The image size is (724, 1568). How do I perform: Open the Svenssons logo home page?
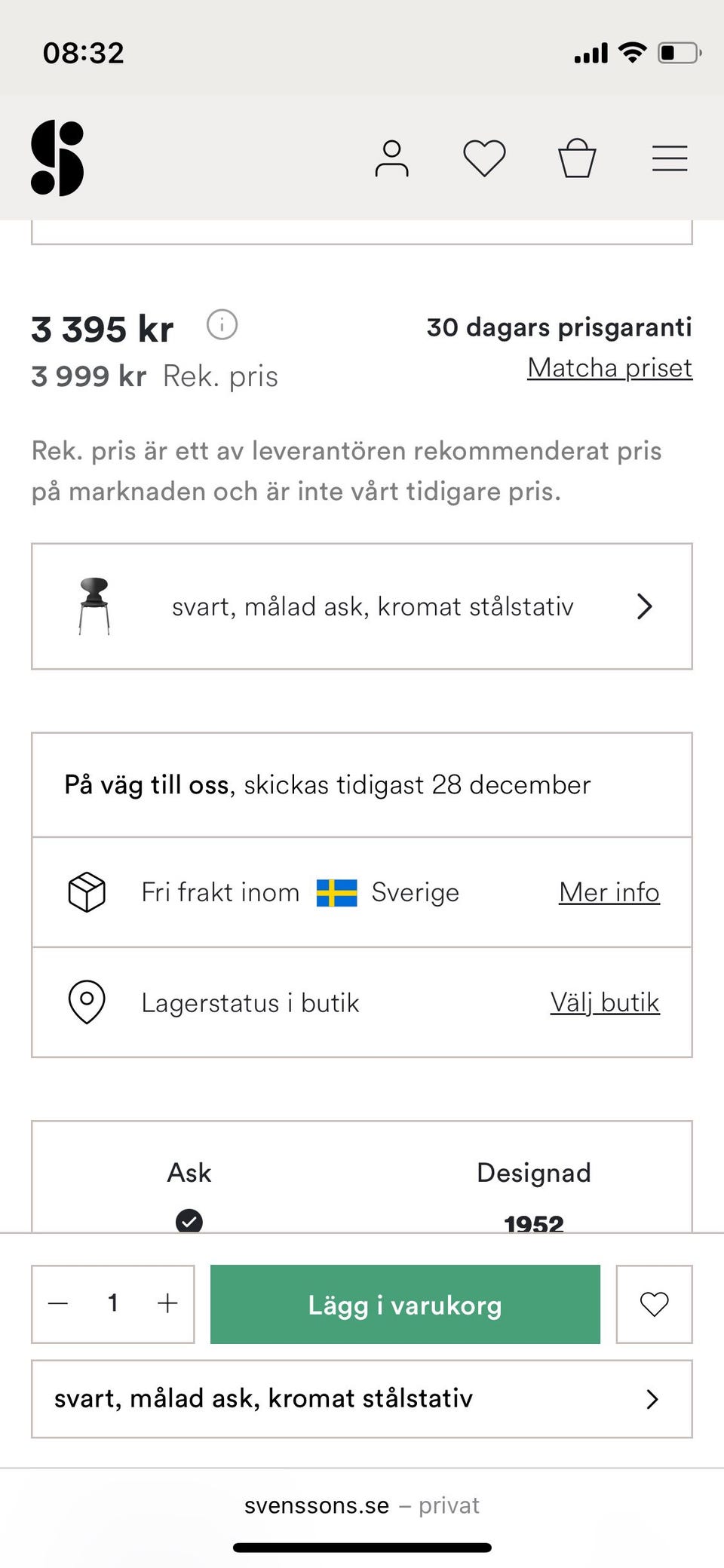click(x=57, y=158)
